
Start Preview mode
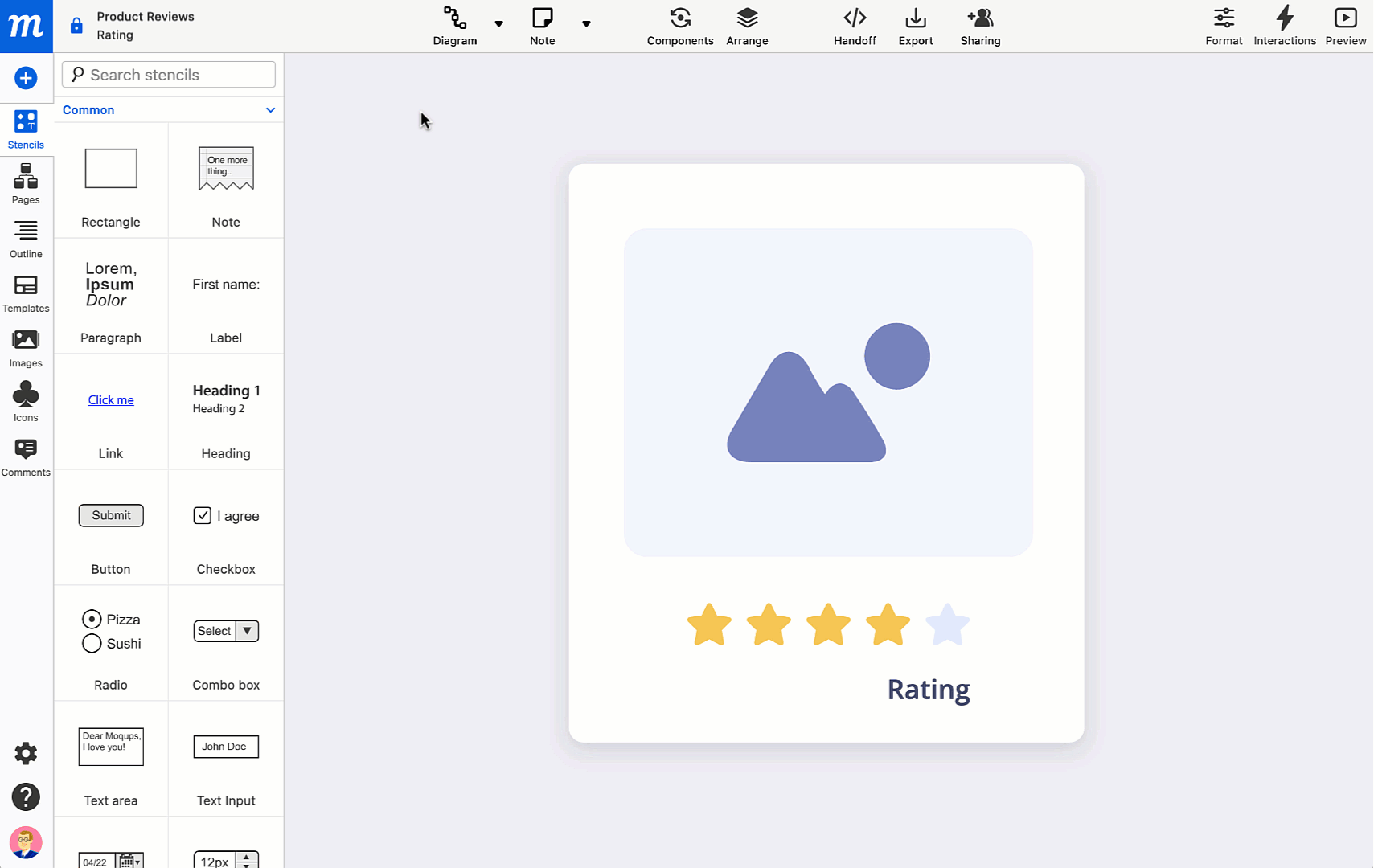[1345, 26]
